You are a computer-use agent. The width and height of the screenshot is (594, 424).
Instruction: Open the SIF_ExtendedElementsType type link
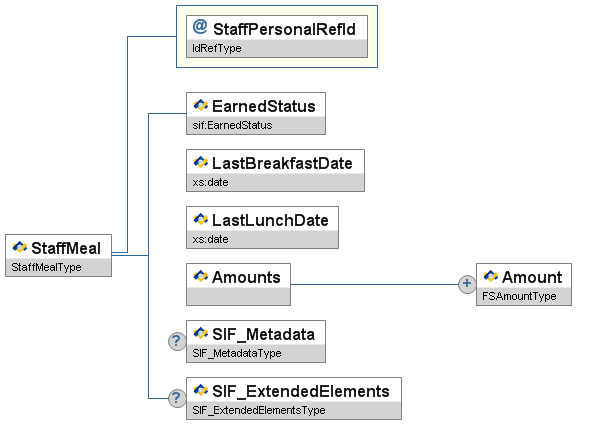pos(259,410)
